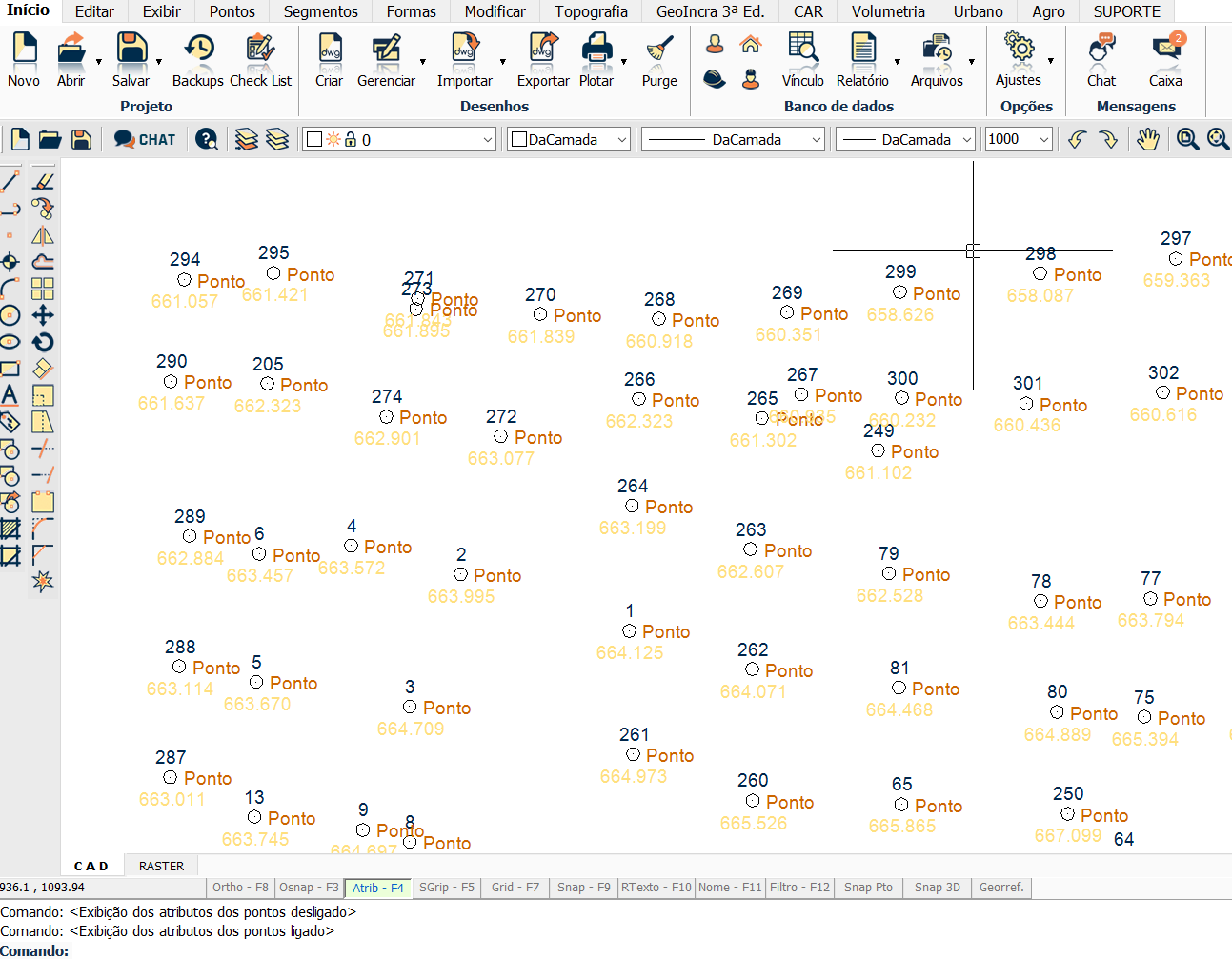Image resolution: width=1232 pixels, height=959 pixels.
Task: Switch to the RASTER tab
Action: (x=161, y=866)
